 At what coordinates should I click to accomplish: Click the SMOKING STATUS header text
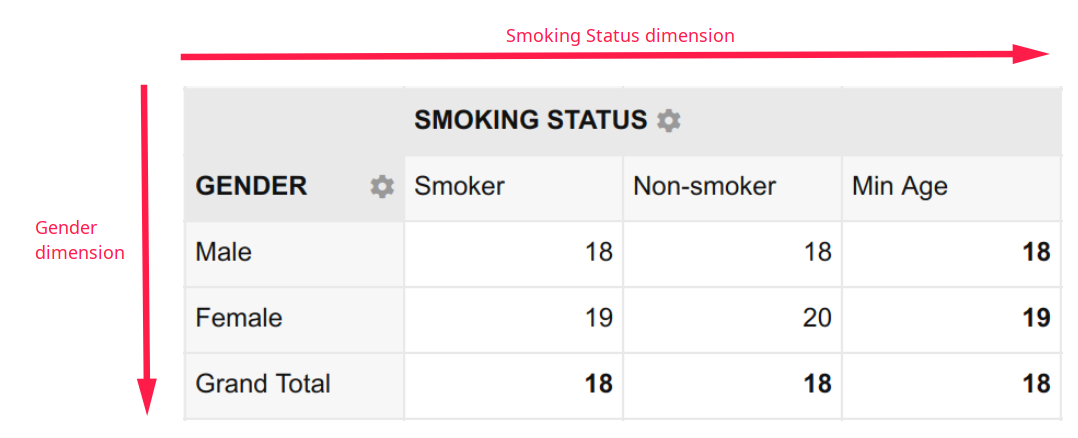530,120
